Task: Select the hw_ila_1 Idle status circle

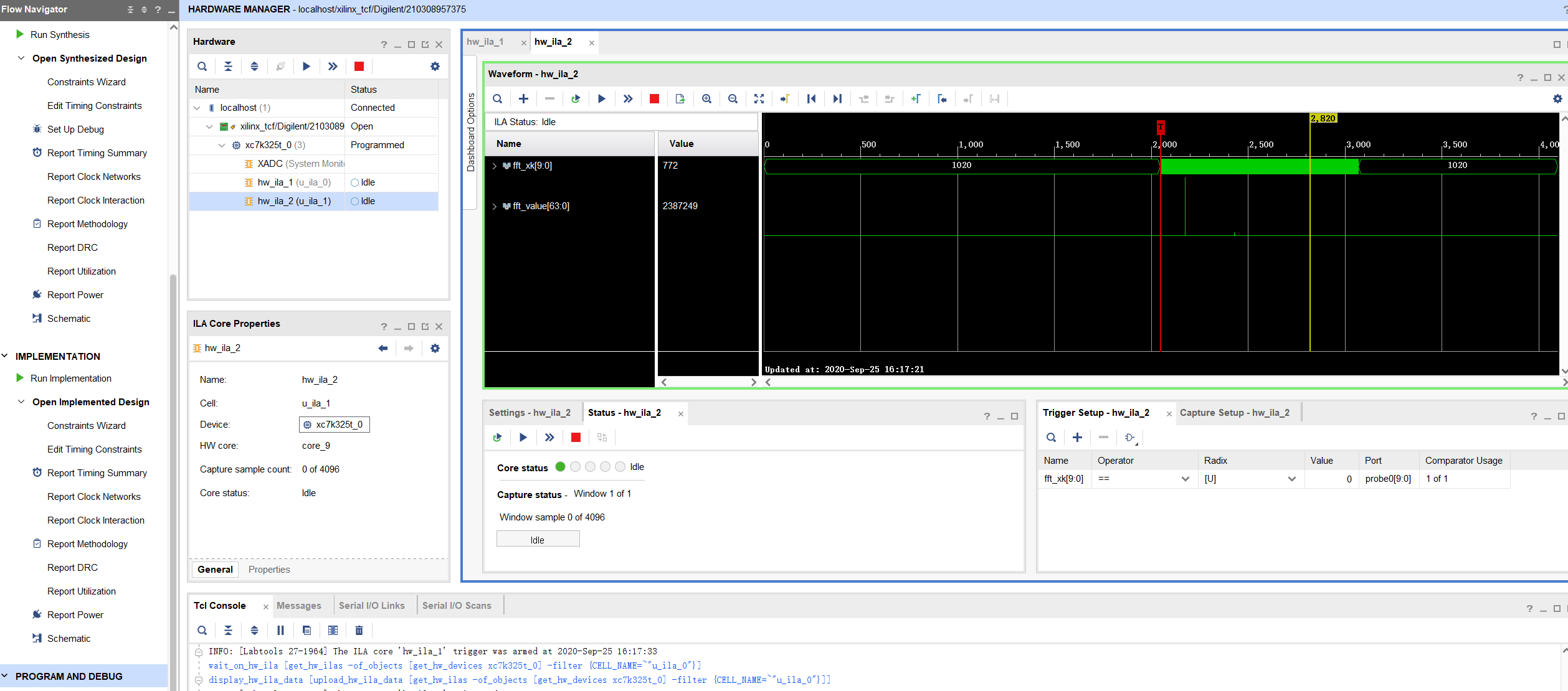Action: [x=354, y=182]
